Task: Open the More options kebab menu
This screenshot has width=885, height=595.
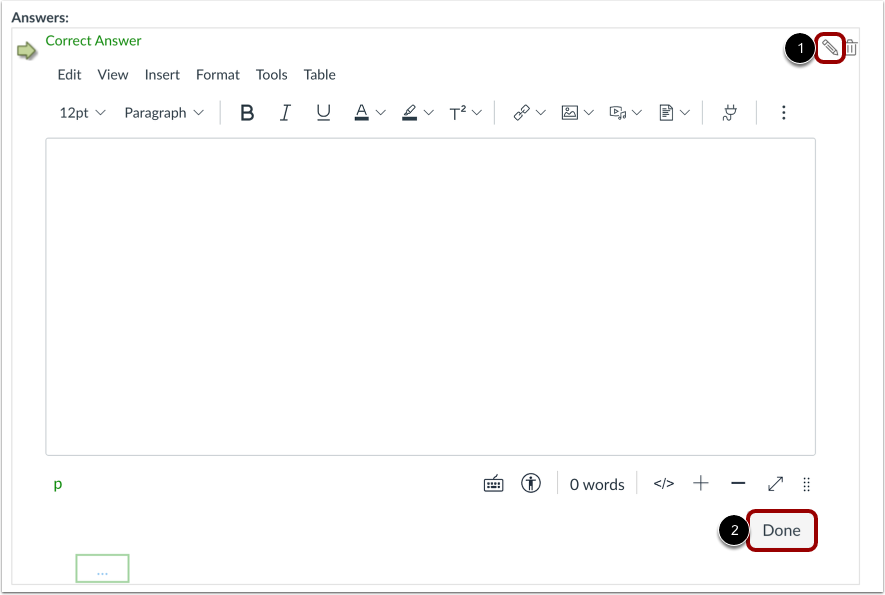Action: coord(783,112)
